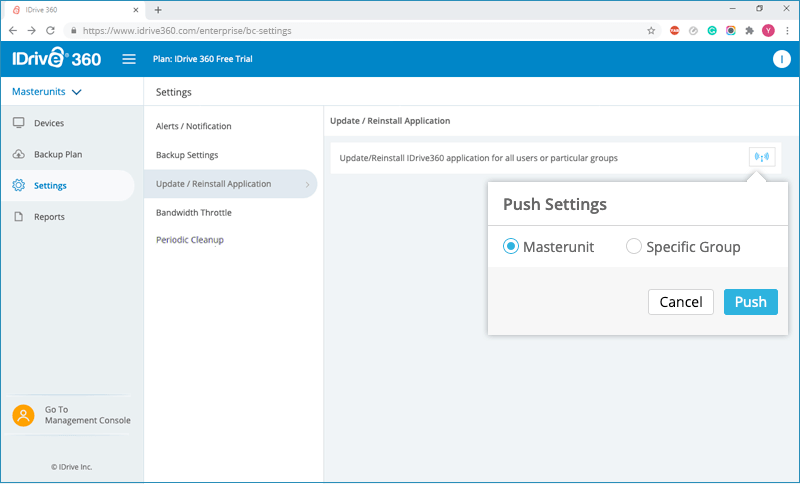Image resolution: width=800 pixels, height=484 pixels.
Task: Open Reports in the sidebar
Action: click(x=49, y=217)
